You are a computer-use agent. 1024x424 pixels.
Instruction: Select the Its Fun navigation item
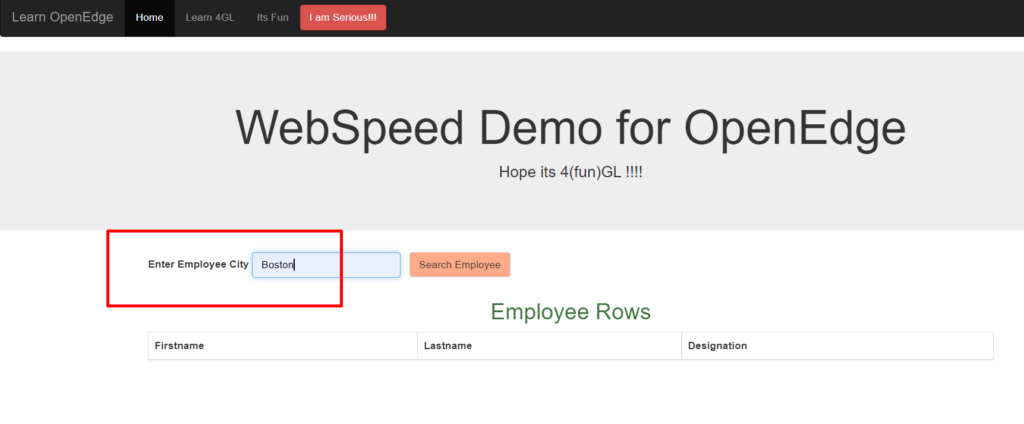272,18
